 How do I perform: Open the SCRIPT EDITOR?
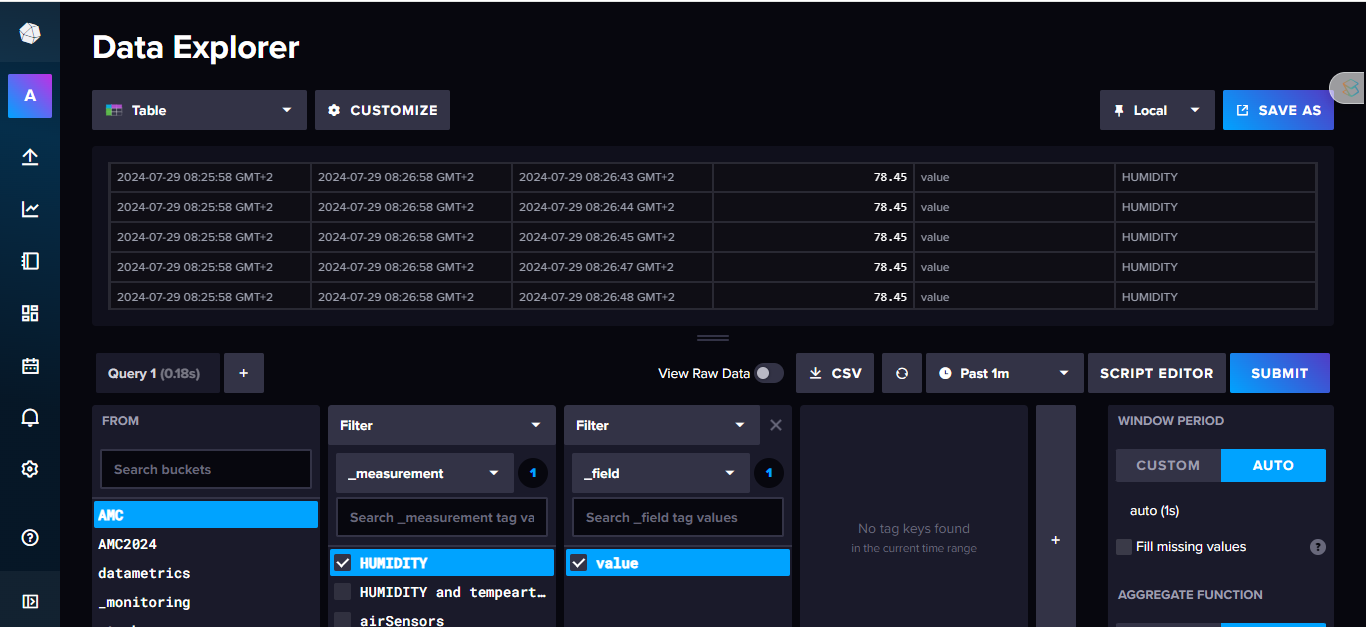(x=1156, y=373)
